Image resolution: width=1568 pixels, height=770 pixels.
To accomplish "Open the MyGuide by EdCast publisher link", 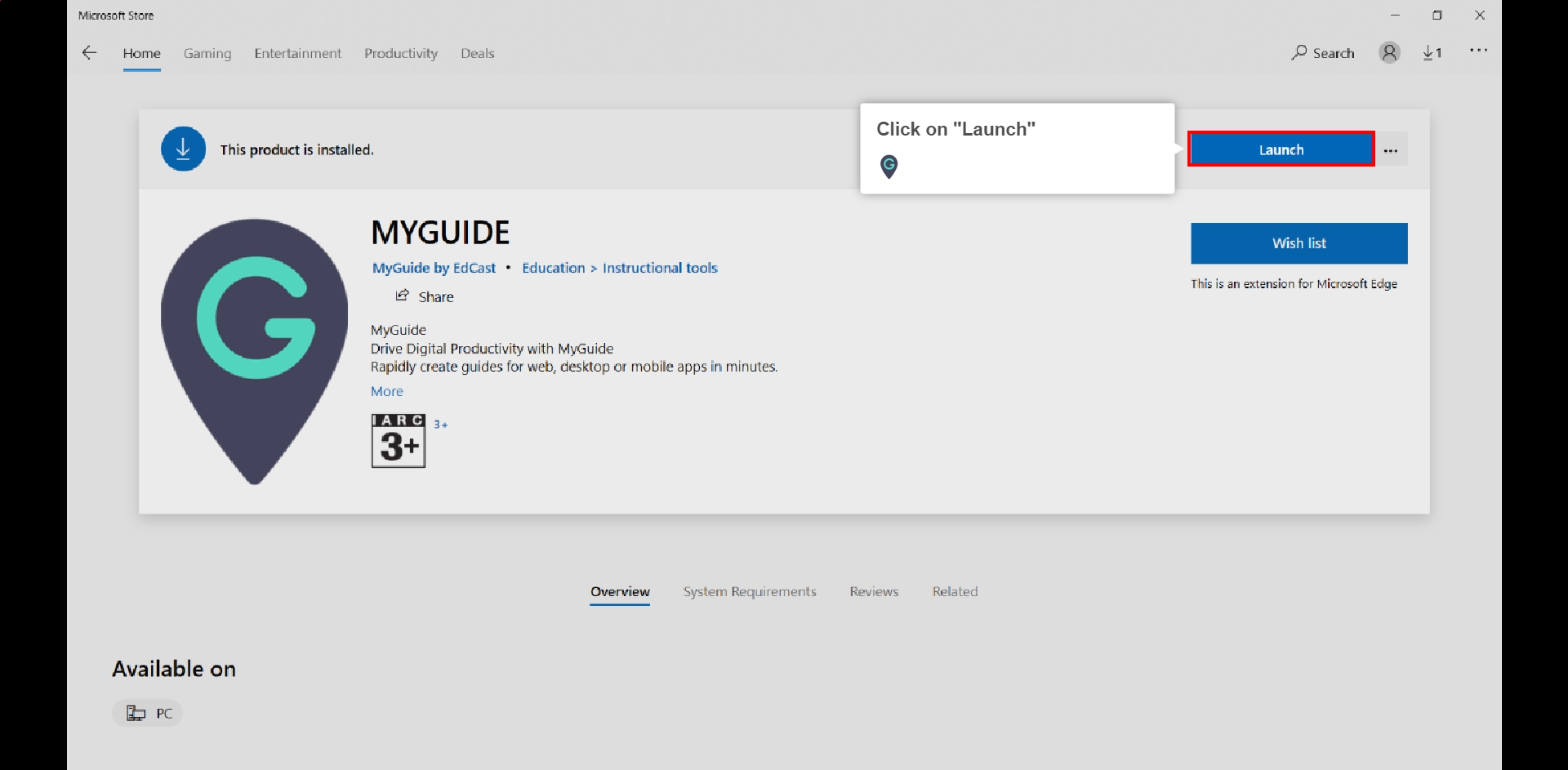I will [x=434, y=268].
